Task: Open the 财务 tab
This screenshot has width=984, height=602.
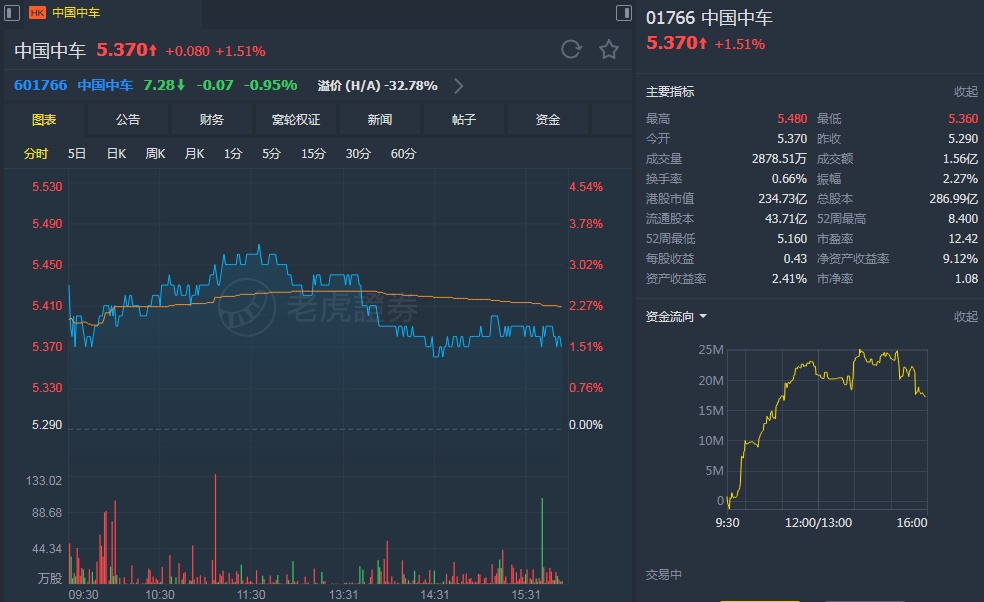Action: pos(212,120)
